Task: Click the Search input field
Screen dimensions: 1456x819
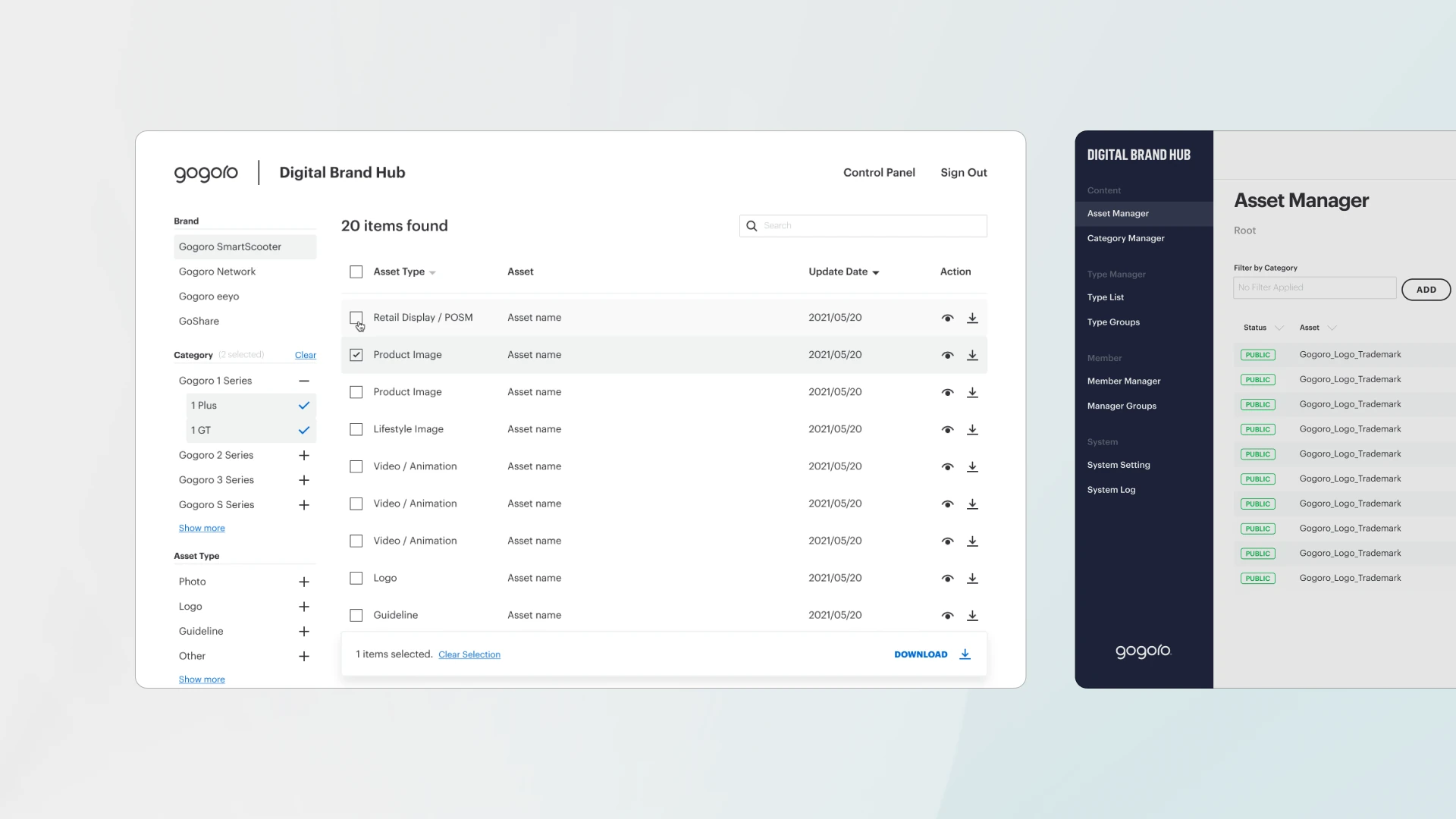Action: (x=863, y=226)
